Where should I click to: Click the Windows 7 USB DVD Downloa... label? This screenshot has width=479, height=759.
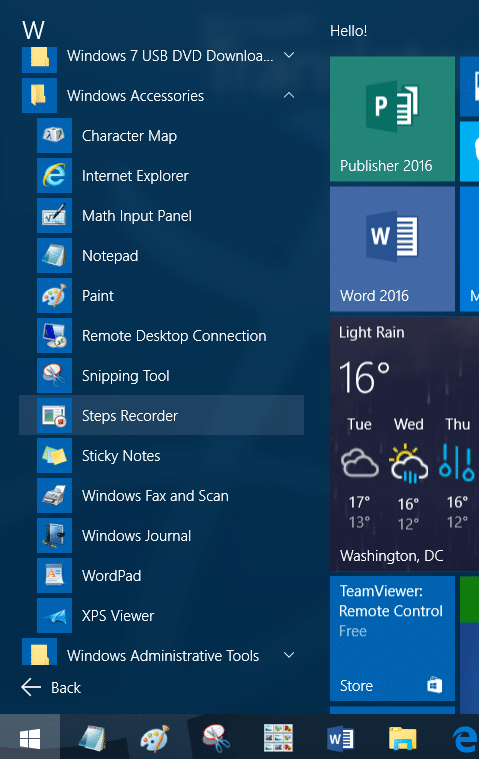(x=170, y=56)
